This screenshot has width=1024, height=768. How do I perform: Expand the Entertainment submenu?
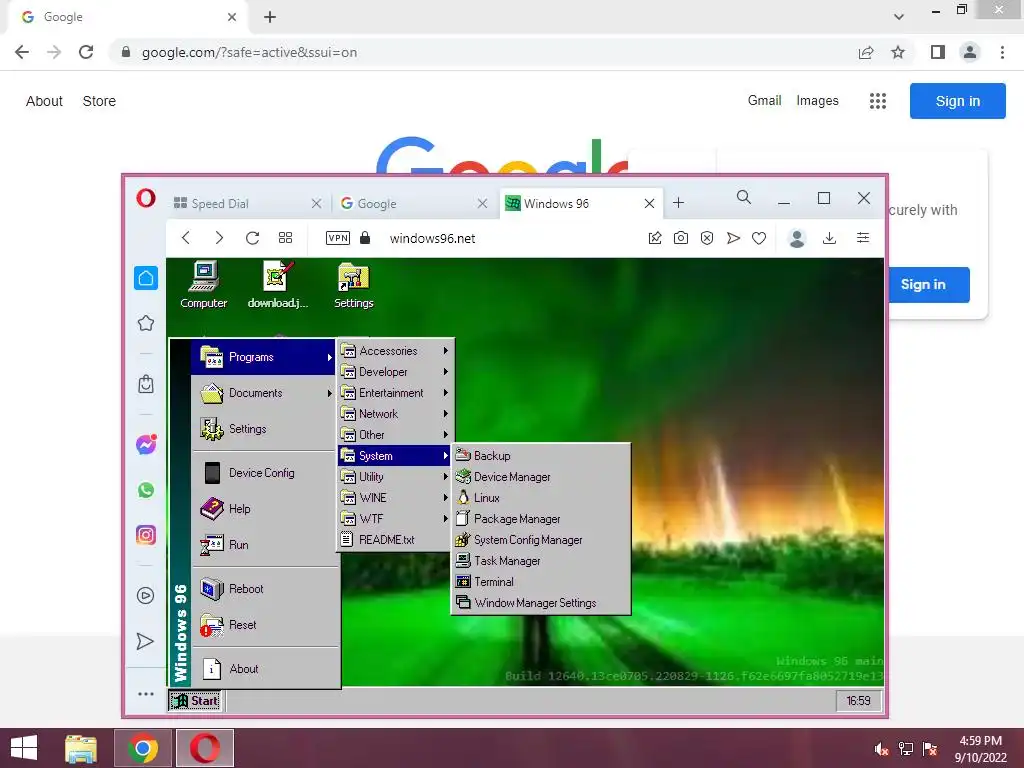tap(395, 392)
